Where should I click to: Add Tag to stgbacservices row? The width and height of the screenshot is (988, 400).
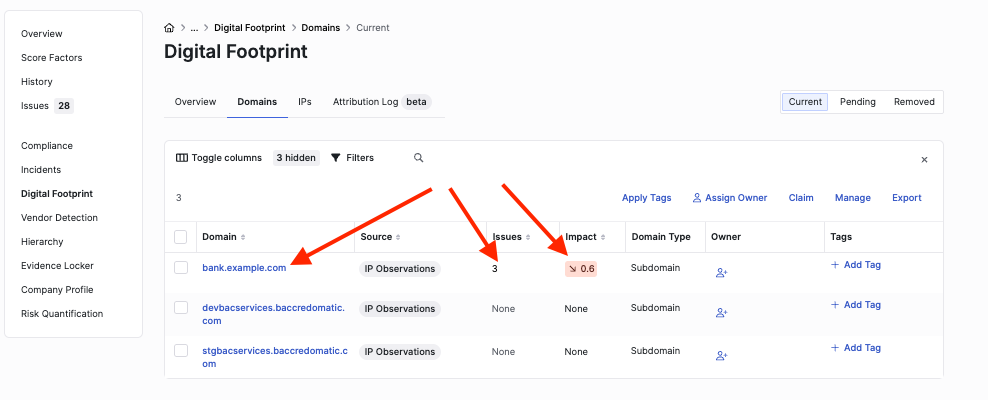856,348
